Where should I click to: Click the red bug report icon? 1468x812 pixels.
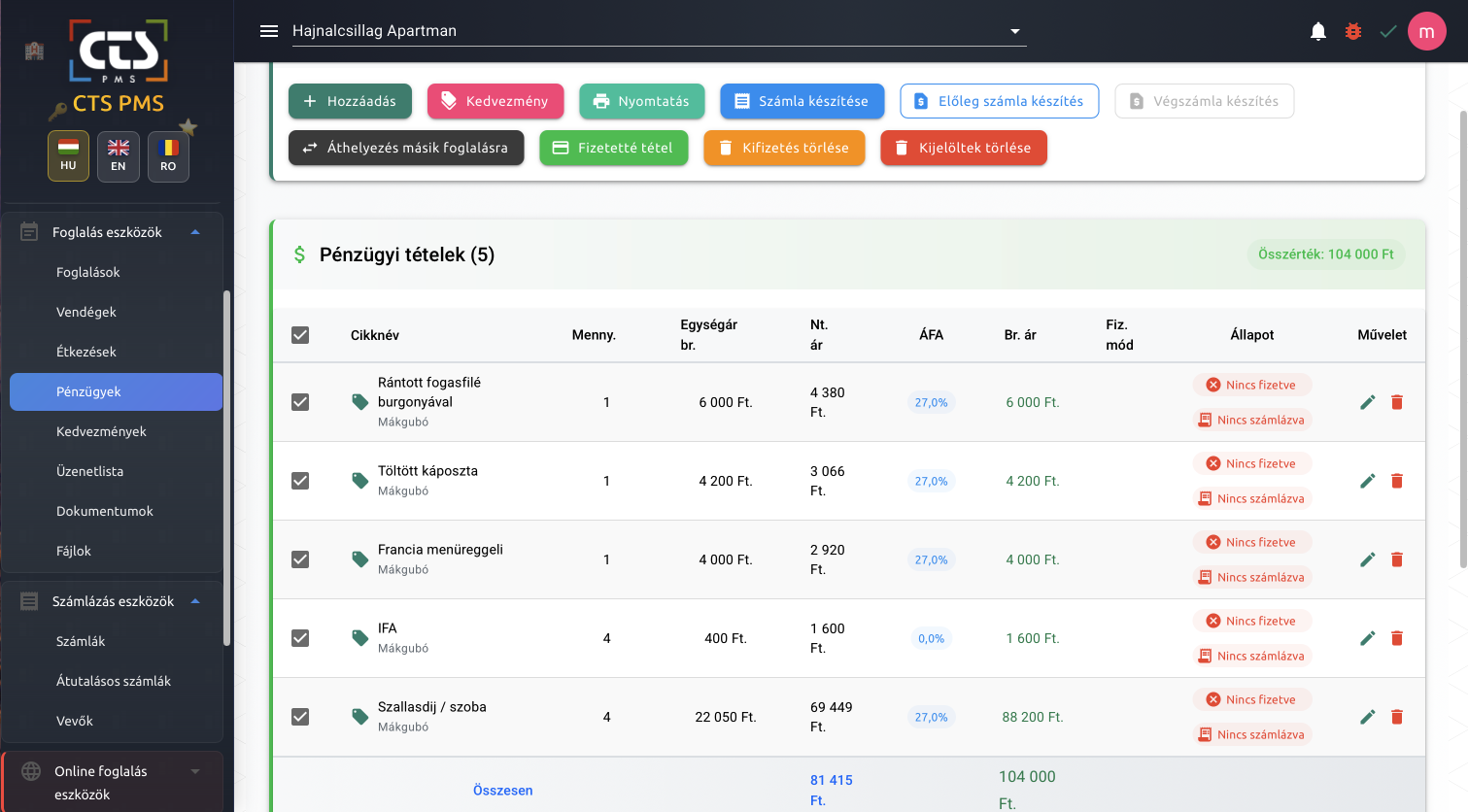[1353, 31]
